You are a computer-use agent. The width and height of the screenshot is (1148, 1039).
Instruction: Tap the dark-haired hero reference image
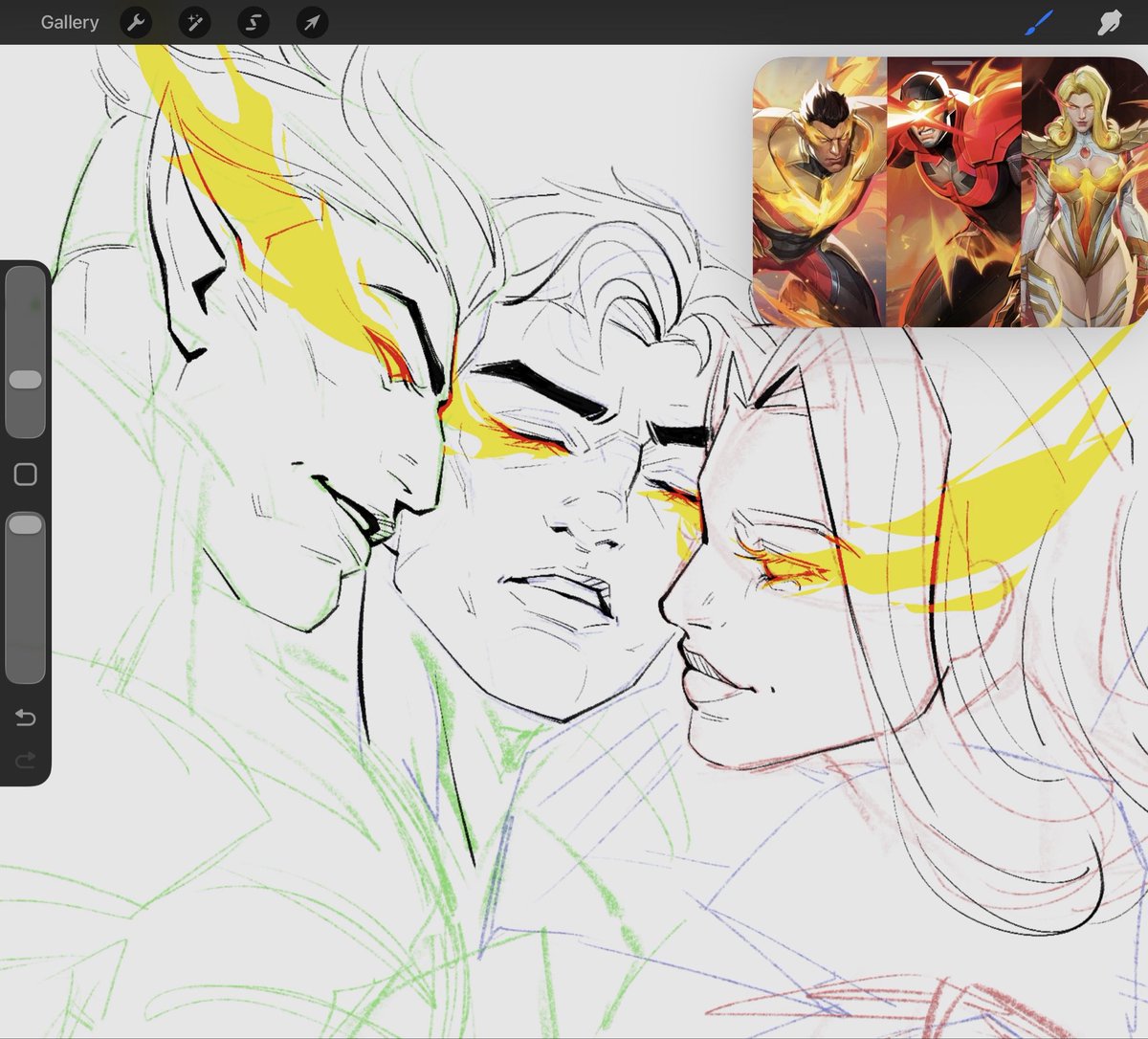click(820, 191)
